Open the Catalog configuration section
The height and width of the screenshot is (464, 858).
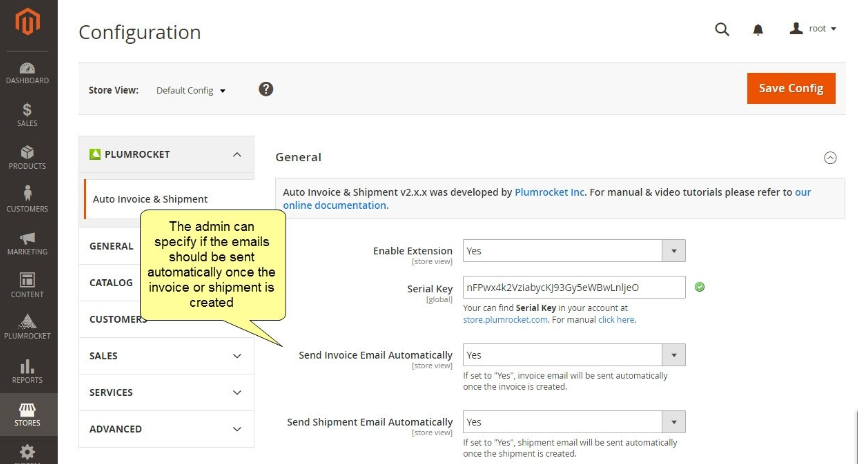(111, 282)
